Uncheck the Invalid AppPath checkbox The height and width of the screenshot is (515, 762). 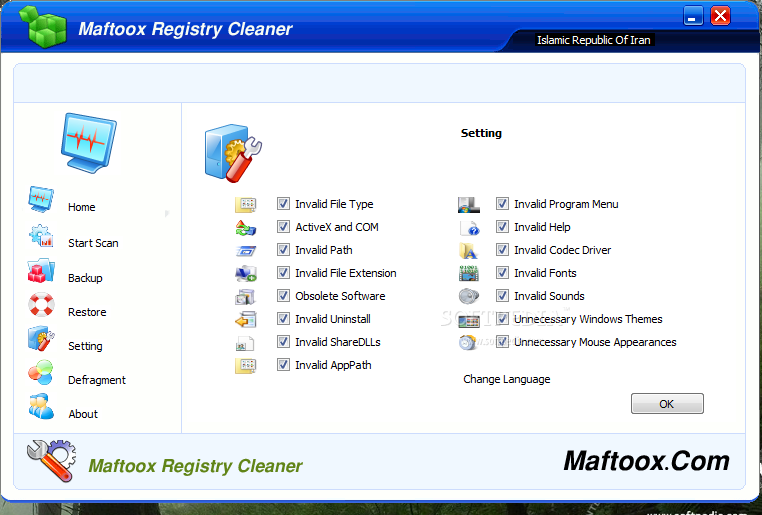[x=283, y=364]
